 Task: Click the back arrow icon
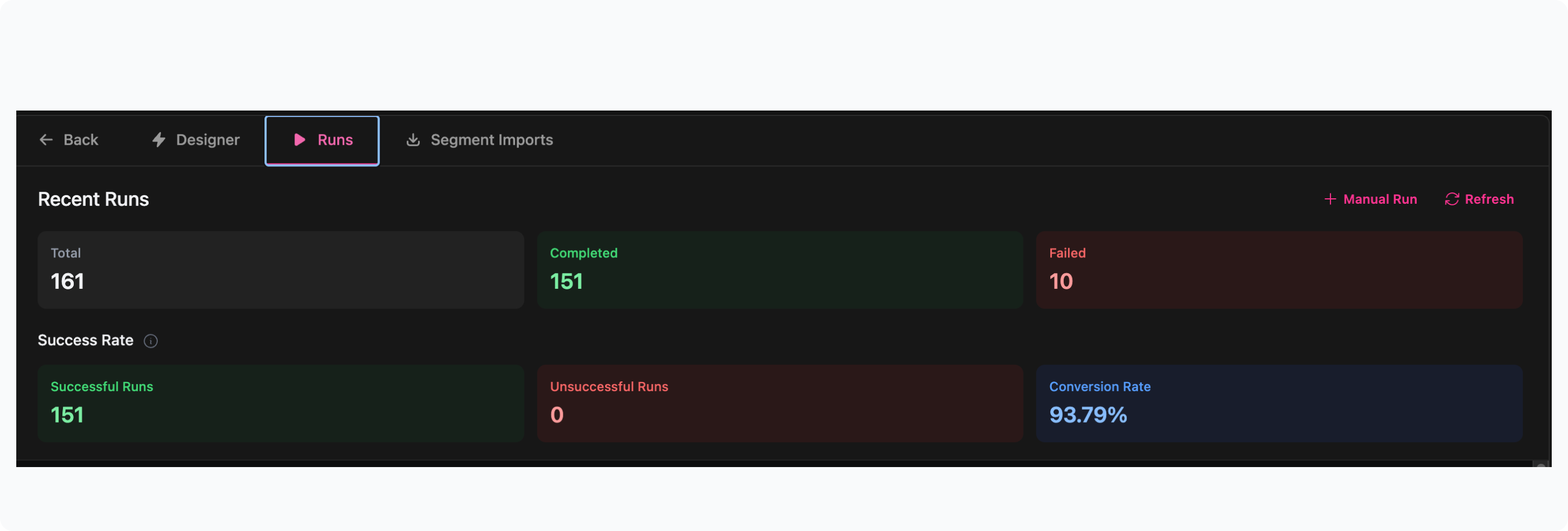[x=46, y=140]
